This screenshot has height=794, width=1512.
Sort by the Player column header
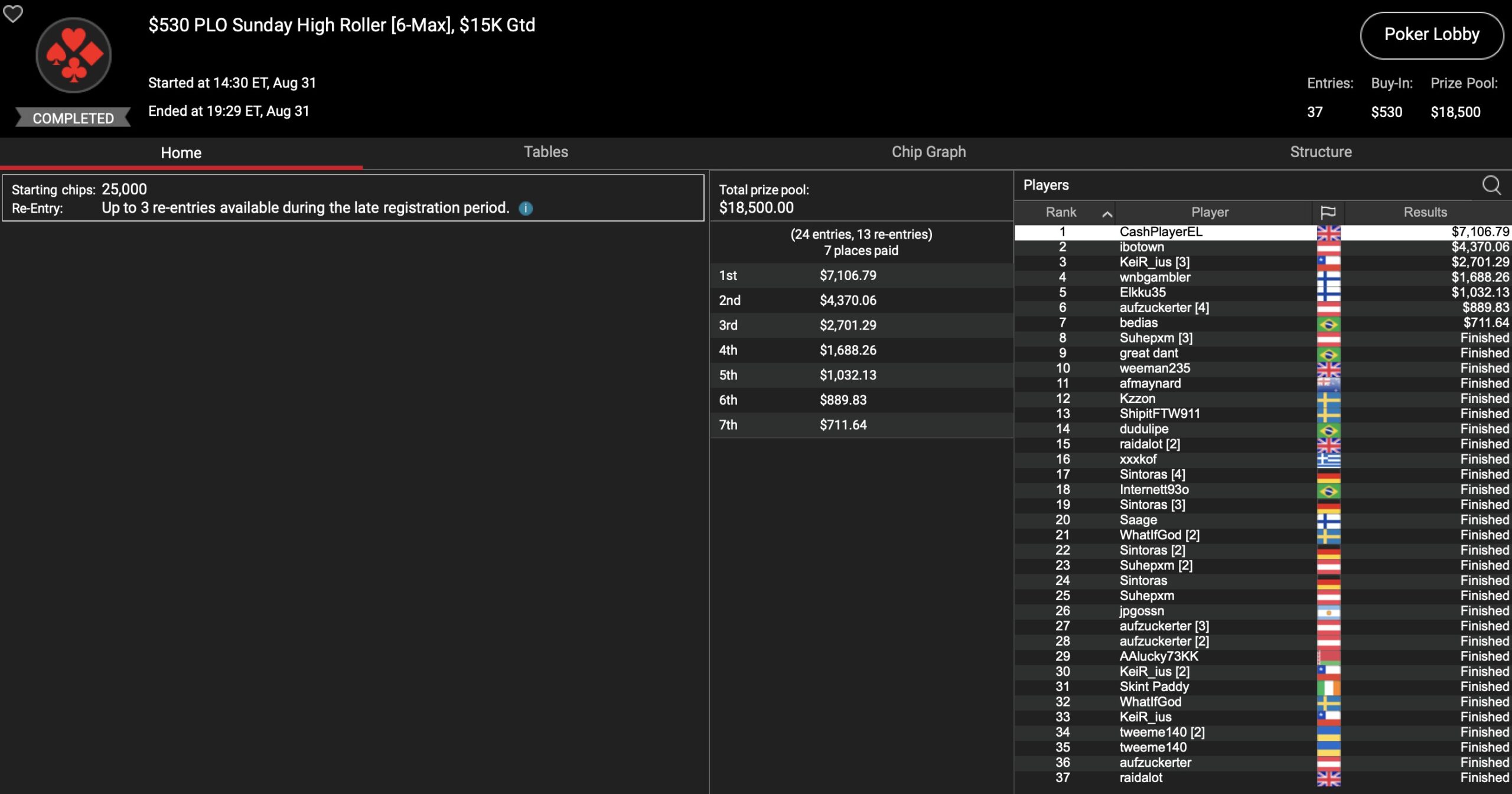[x=1210, y=212]
